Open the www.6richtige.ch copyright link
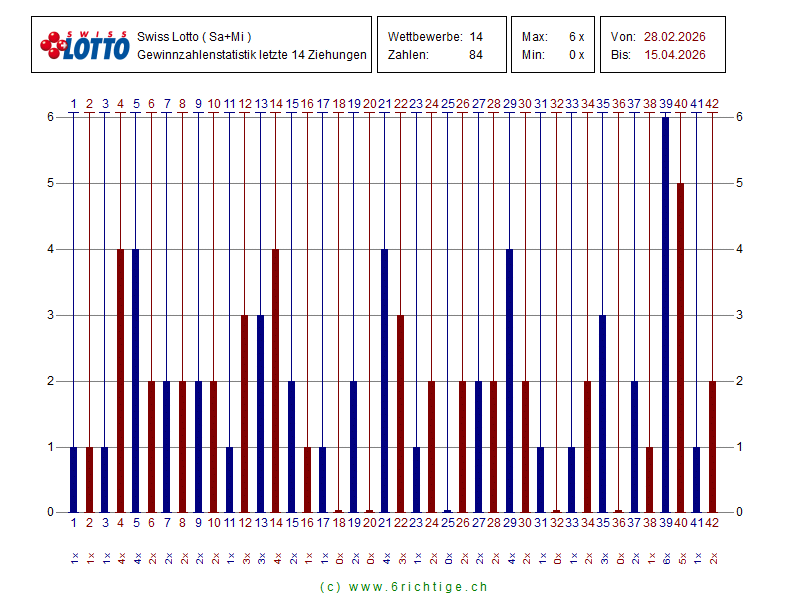The image size is (800, 600). pos(403,587)
